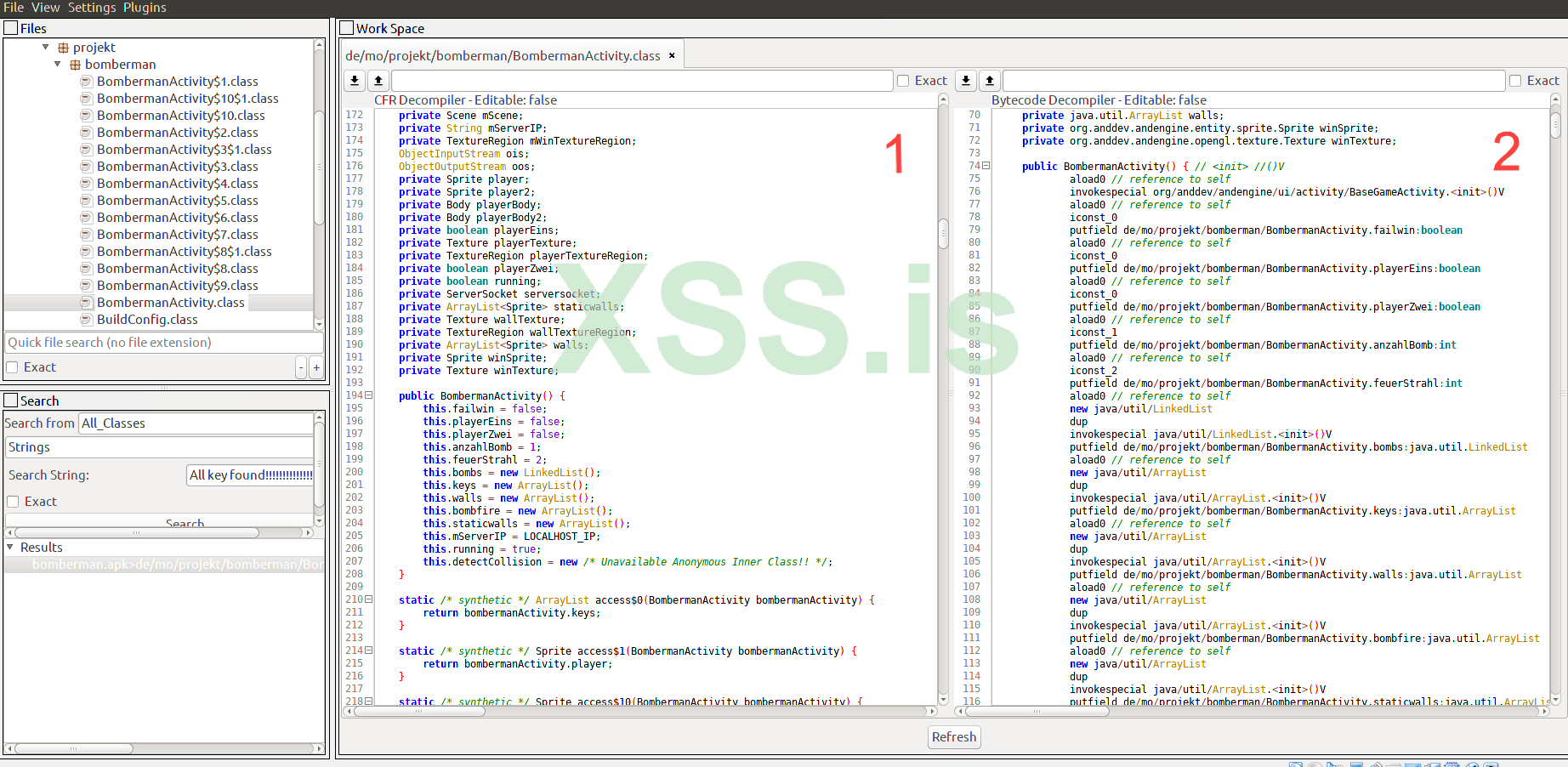Open BombermanActivity$2.class in file tree

coord(177,133)
